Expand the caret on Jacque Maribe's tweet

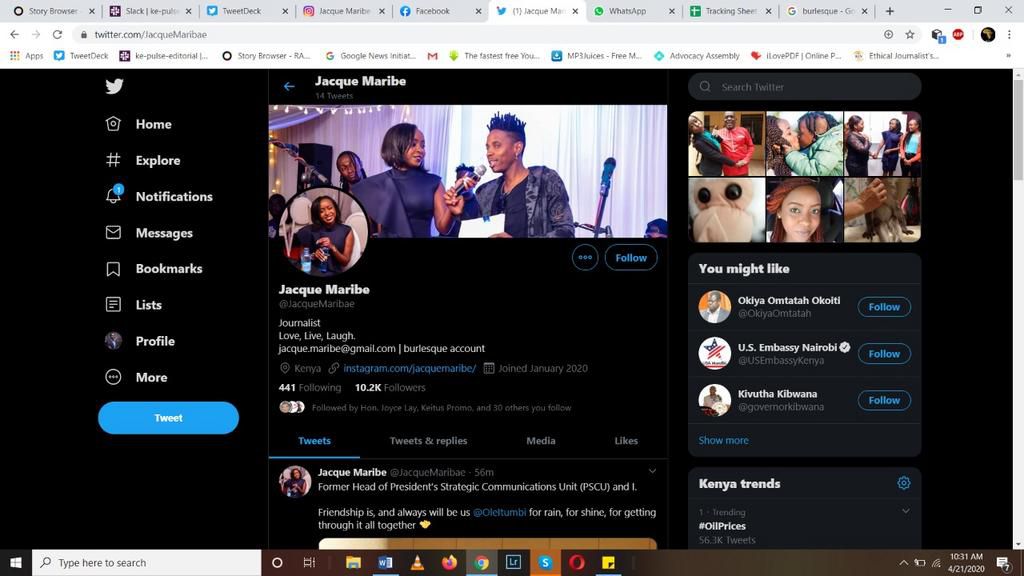click(652, 471)
